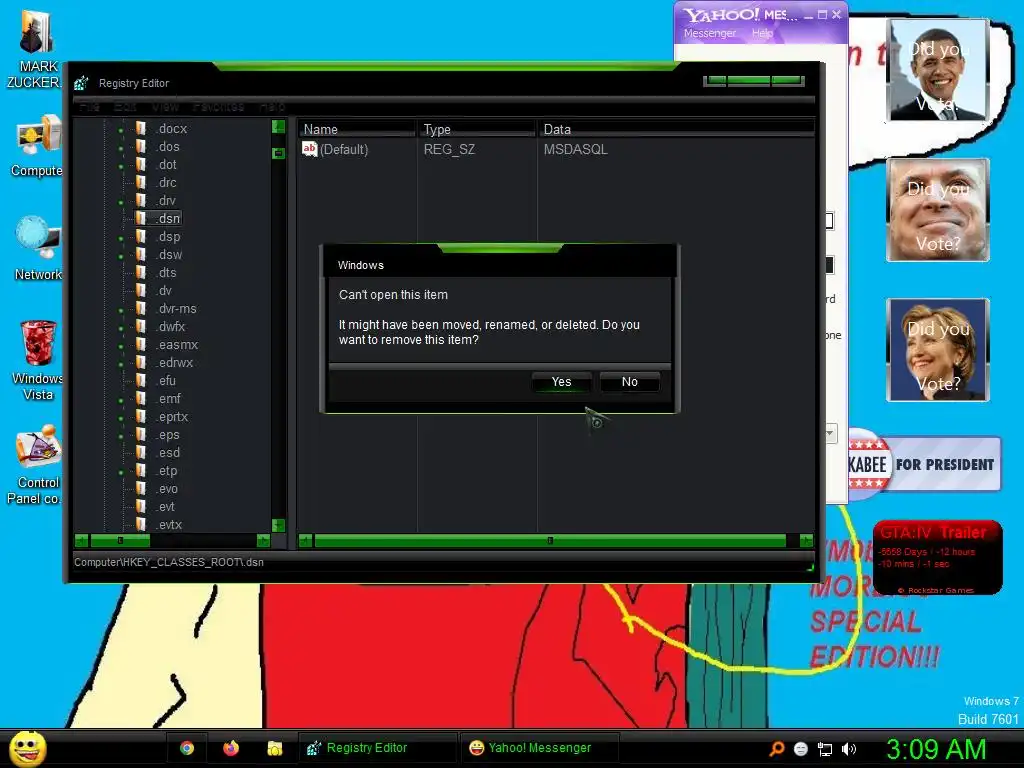Open the Windows Vista recycle bin icon

tap(38, 360)
